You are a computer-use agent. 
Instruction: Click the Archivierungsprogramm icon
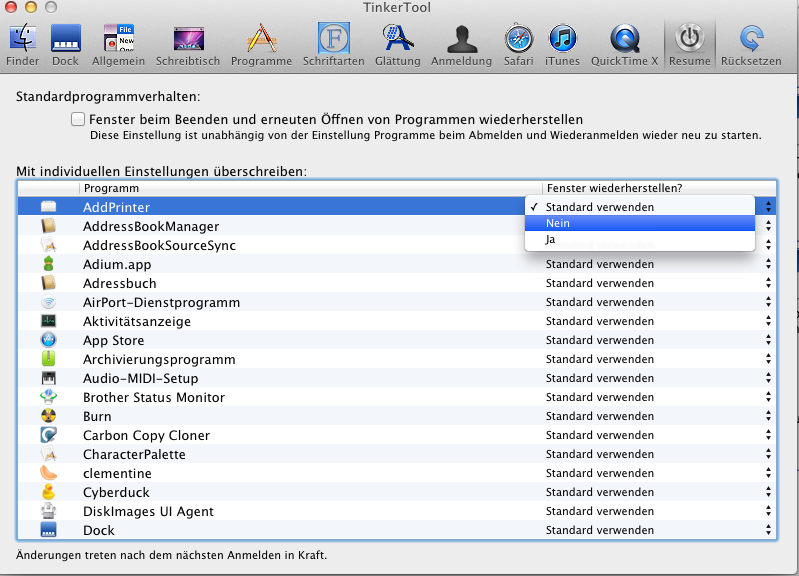click(48, 359)
